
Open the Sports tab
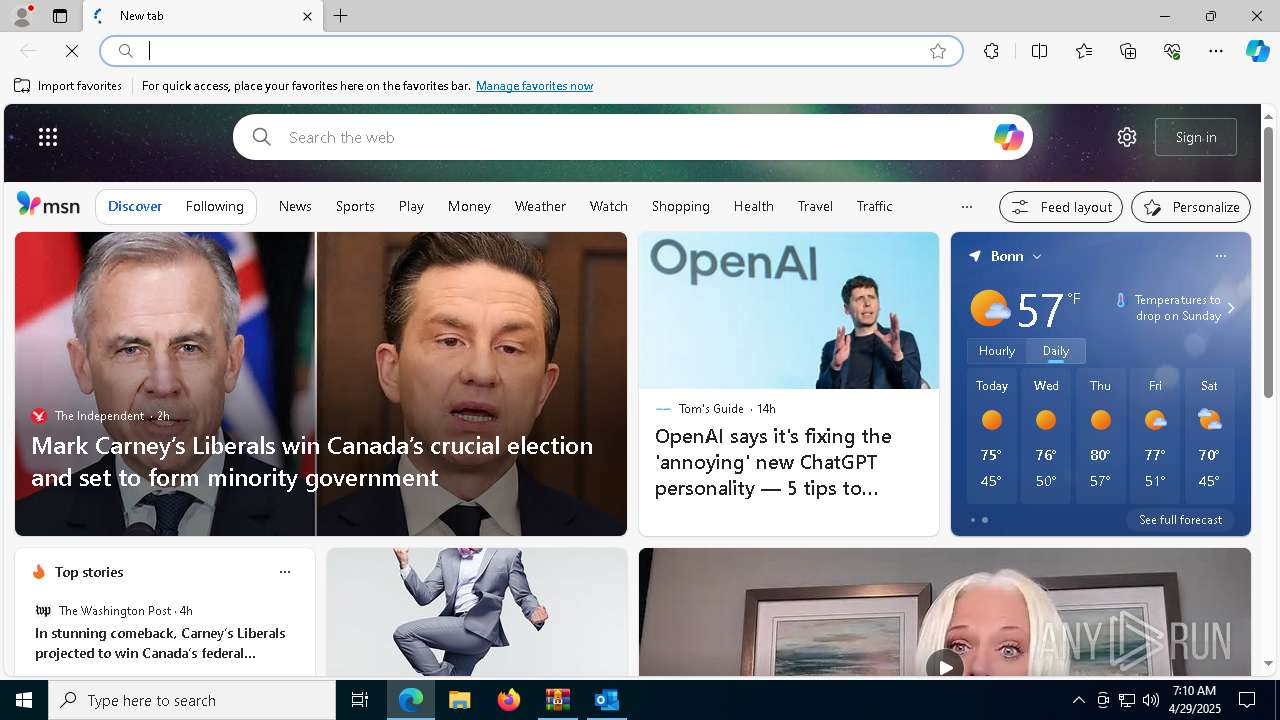355,206
